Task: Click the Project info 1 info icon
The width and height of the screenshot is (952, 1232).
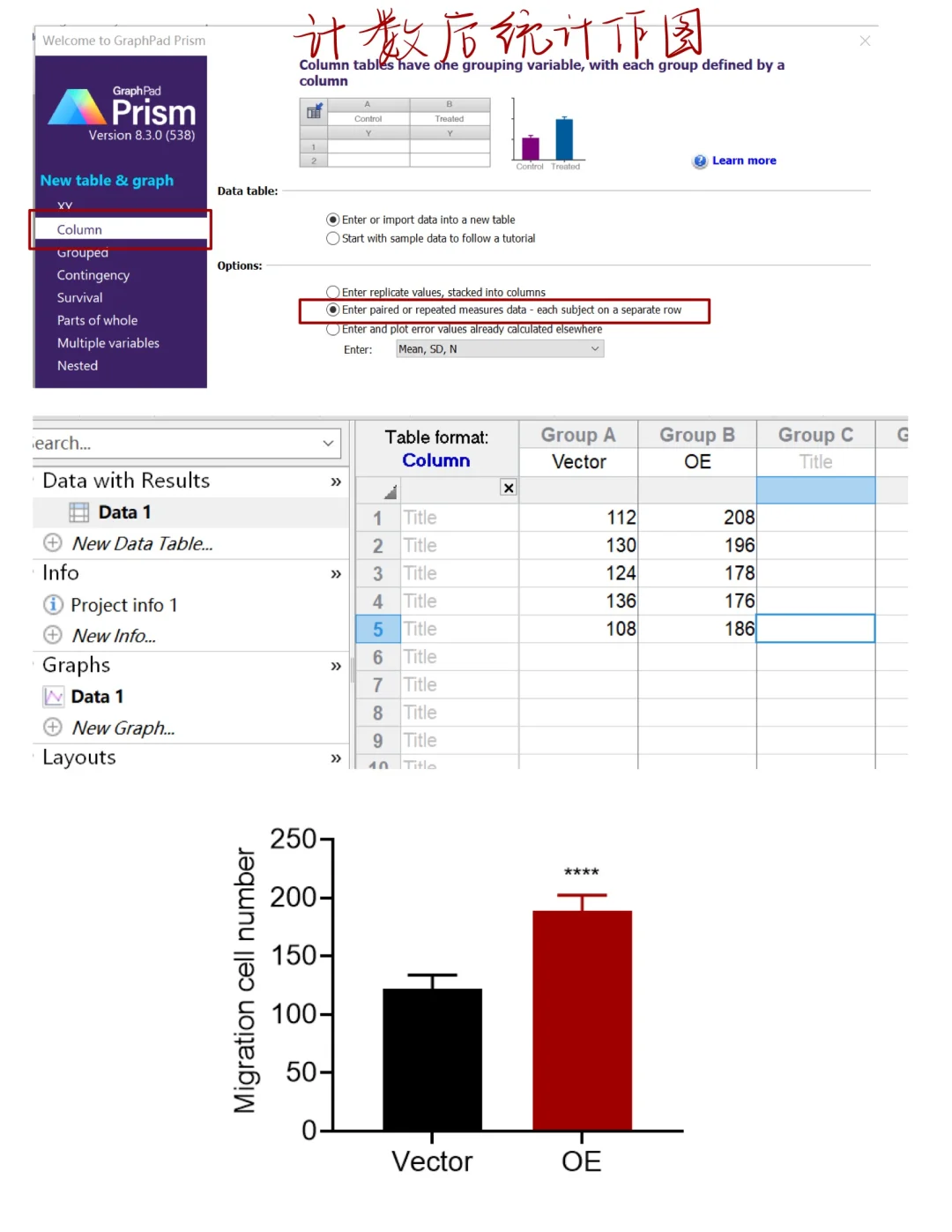Action: pos(53,604)
